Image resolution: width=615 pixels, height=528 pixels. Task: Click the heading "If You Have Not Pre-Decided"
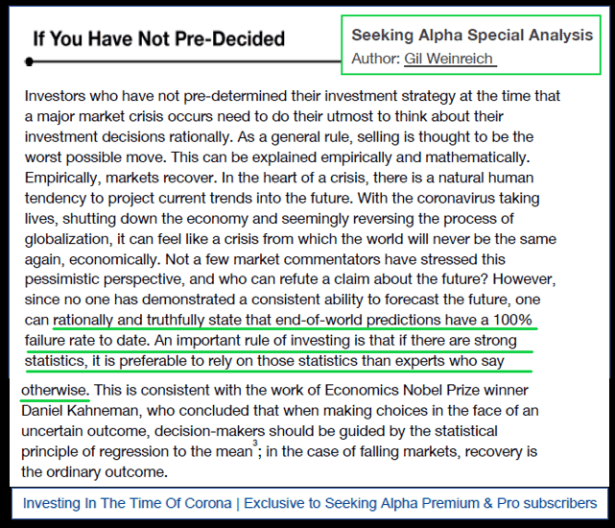[158, 40]
